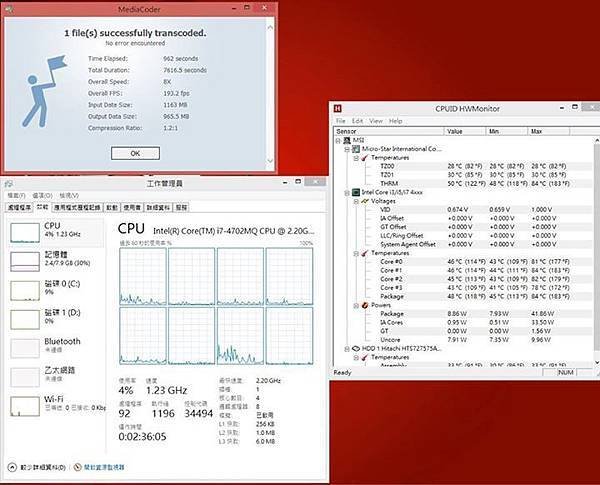Select the MSI computer icon in HWMonitor tree
This screenshot has height=485, width=600.
(347, 140)
